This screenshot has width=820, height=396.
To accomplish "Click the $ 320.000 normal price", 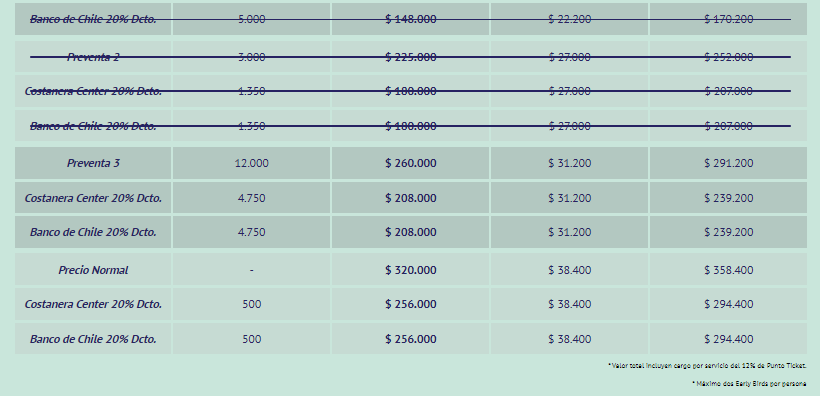I will [x=411, y=270].
